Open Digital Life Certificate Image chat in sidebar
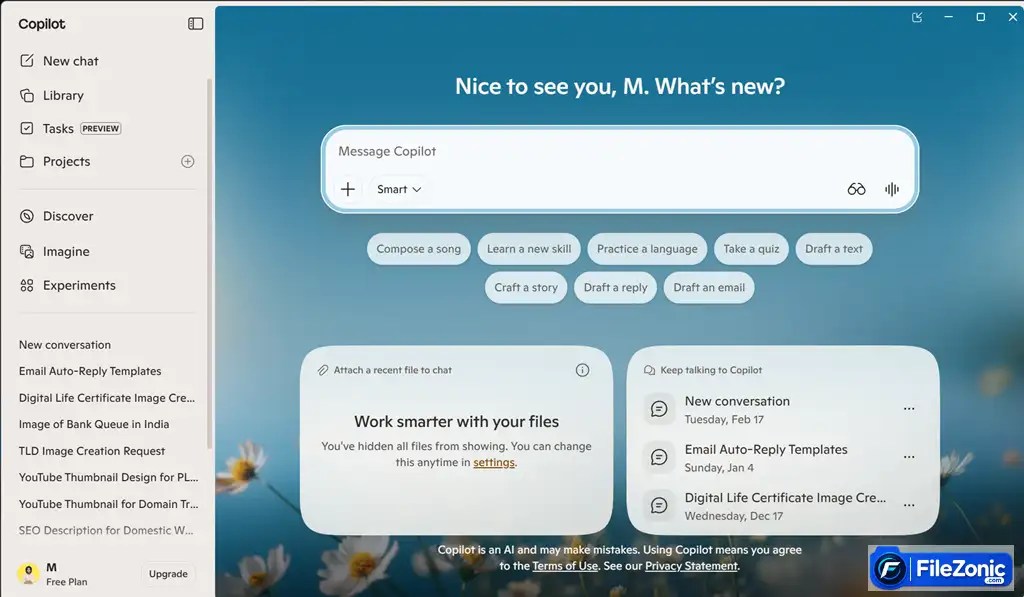This screenshot has height=597, width=1024. pos(106,398)
